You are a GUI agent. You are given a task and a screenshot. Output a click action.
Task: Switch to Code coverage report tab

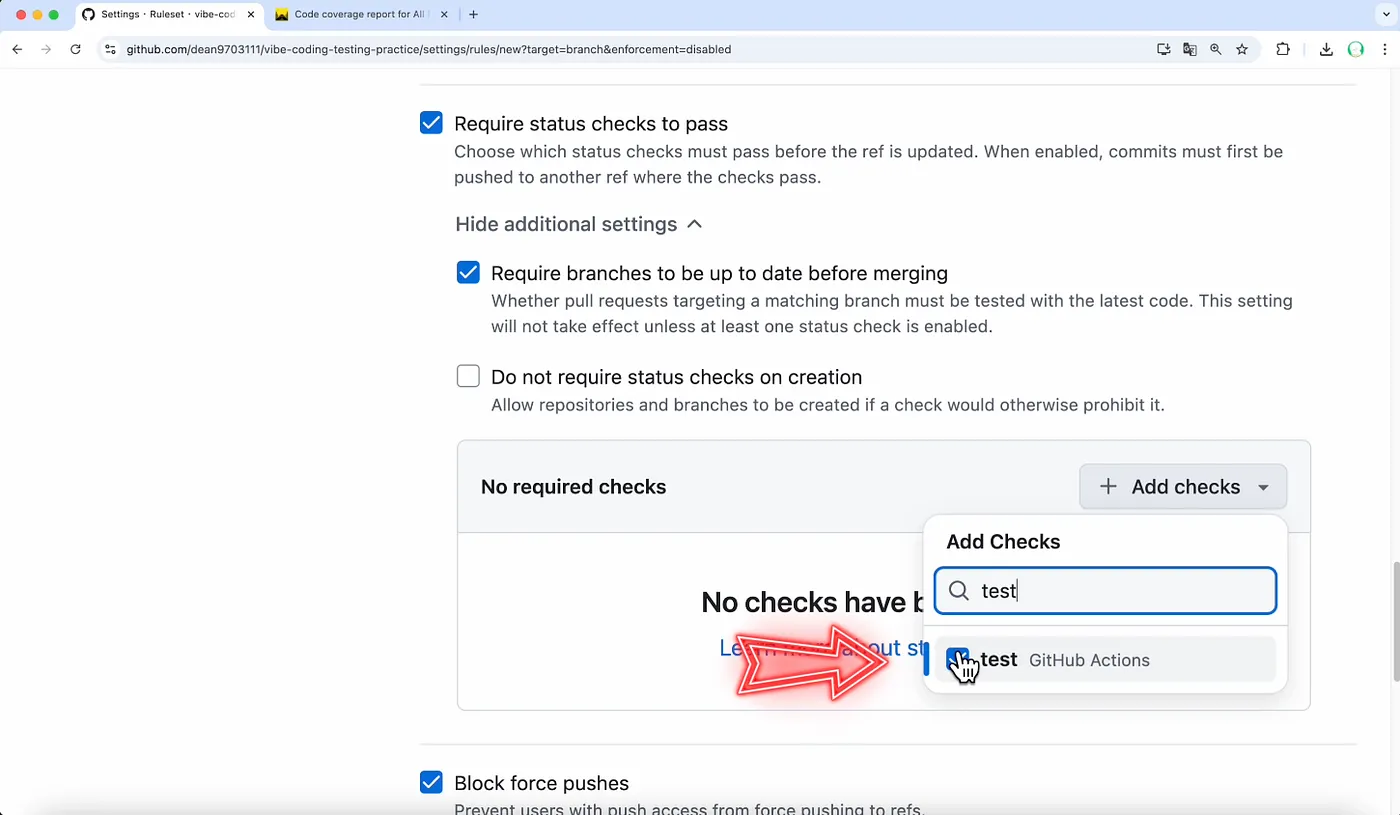pos(361,15)
